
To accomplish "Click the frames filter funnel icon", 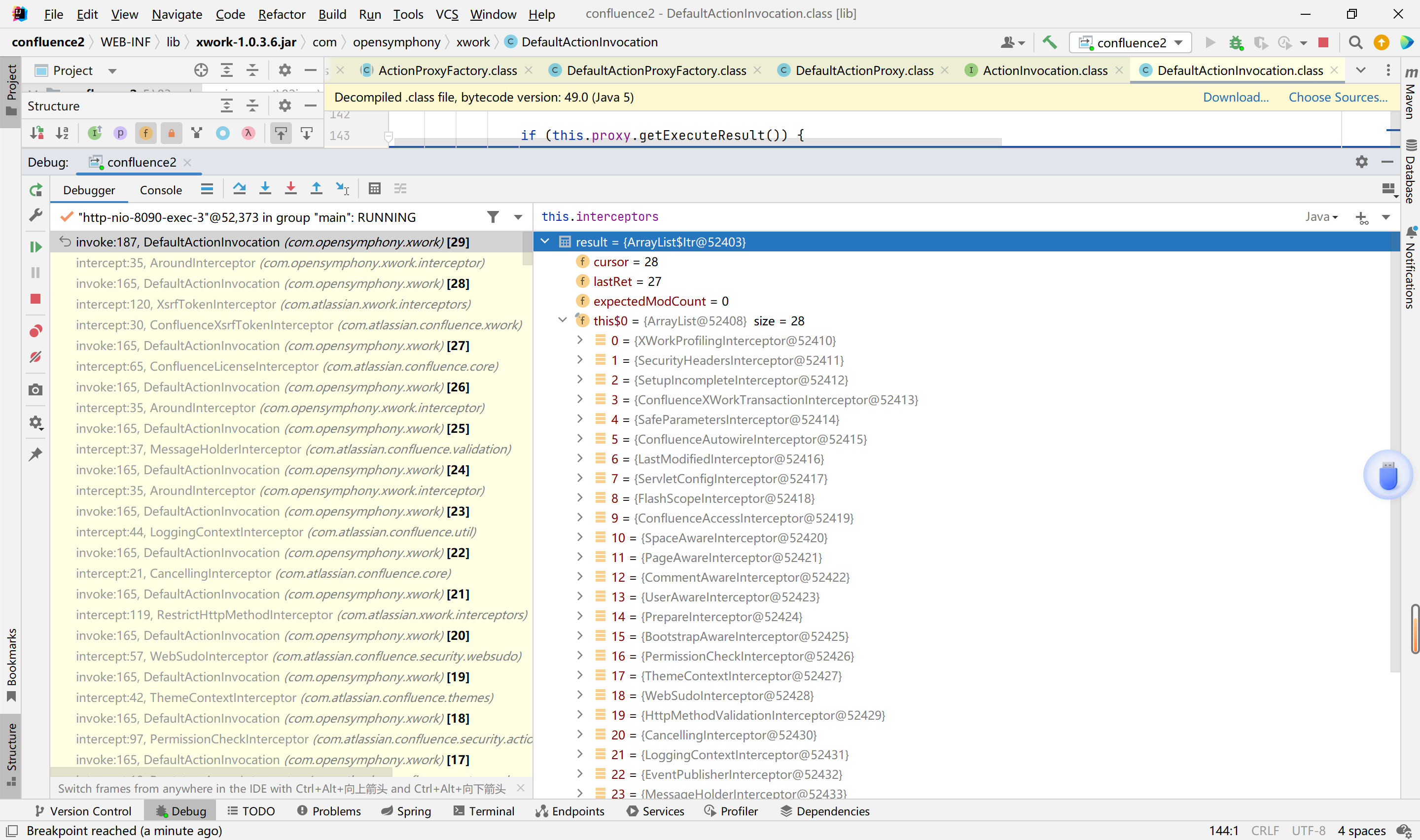I will tap(493, 217).
